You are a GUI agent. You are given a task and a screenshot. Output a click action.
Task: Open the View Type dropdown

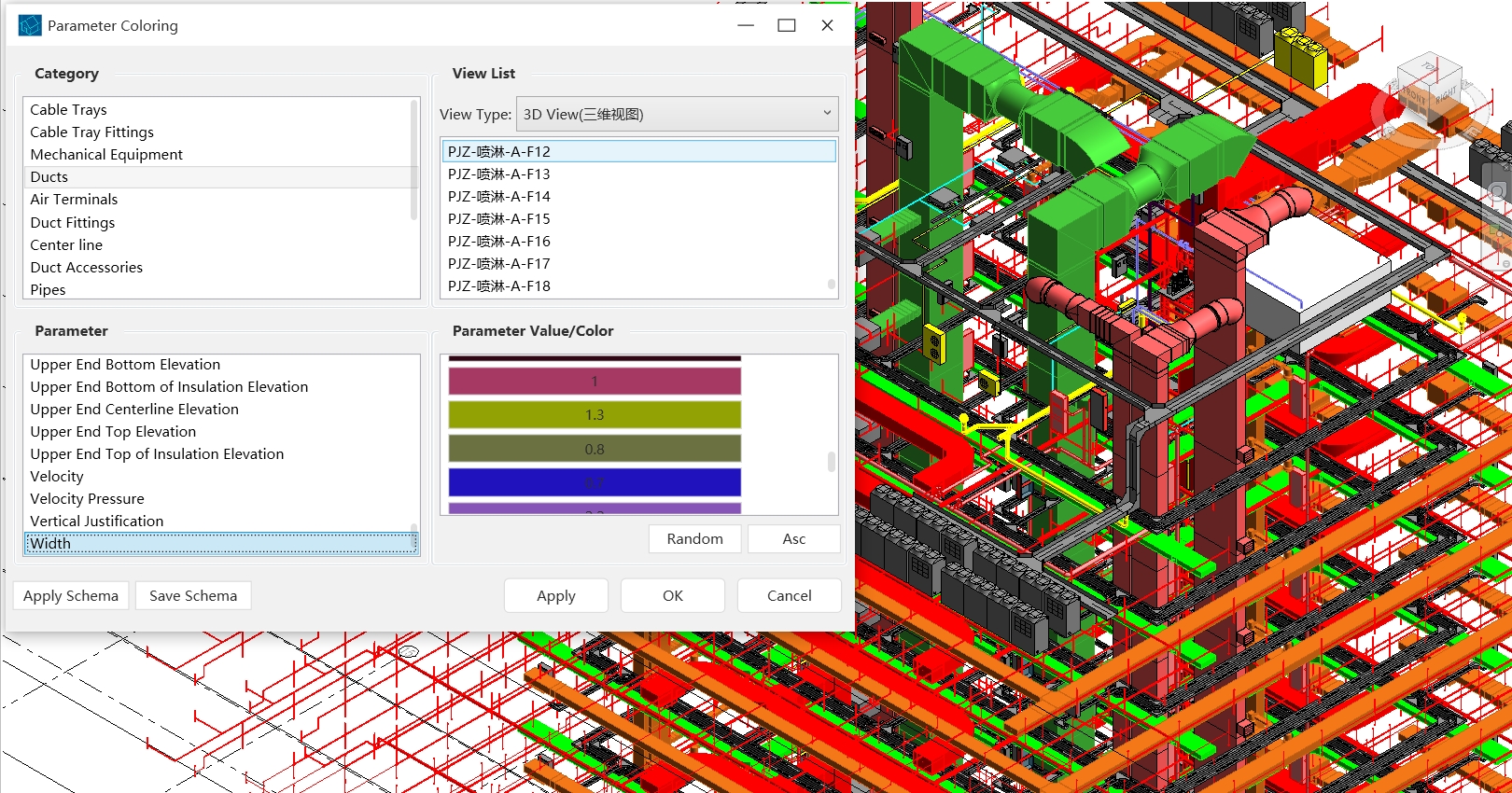pyautogui.click(x=677, y=114)
